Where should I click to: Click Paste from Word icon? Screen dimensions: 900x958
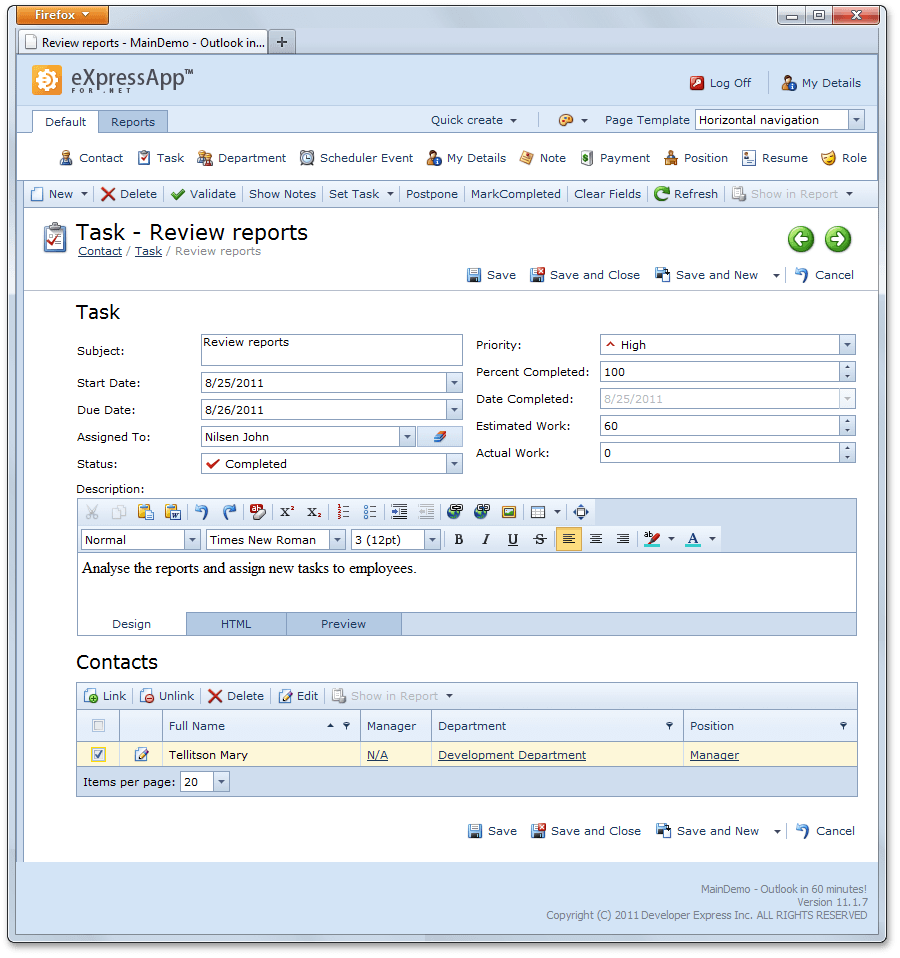click(x=173, y=512)
